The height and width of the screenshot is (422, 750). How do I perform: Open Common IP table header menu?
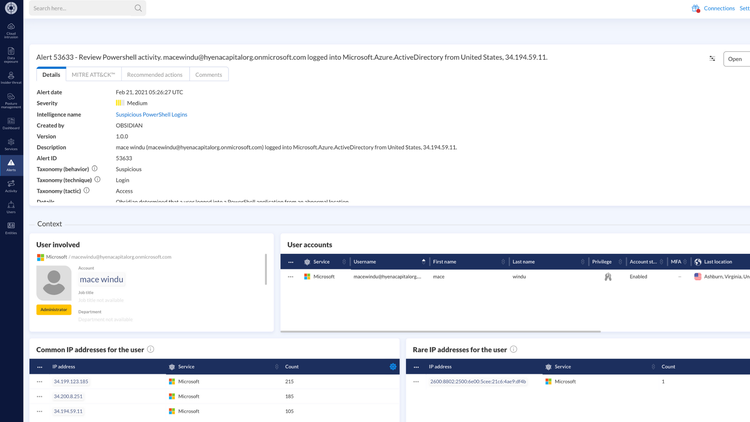[x=40, y=366]
